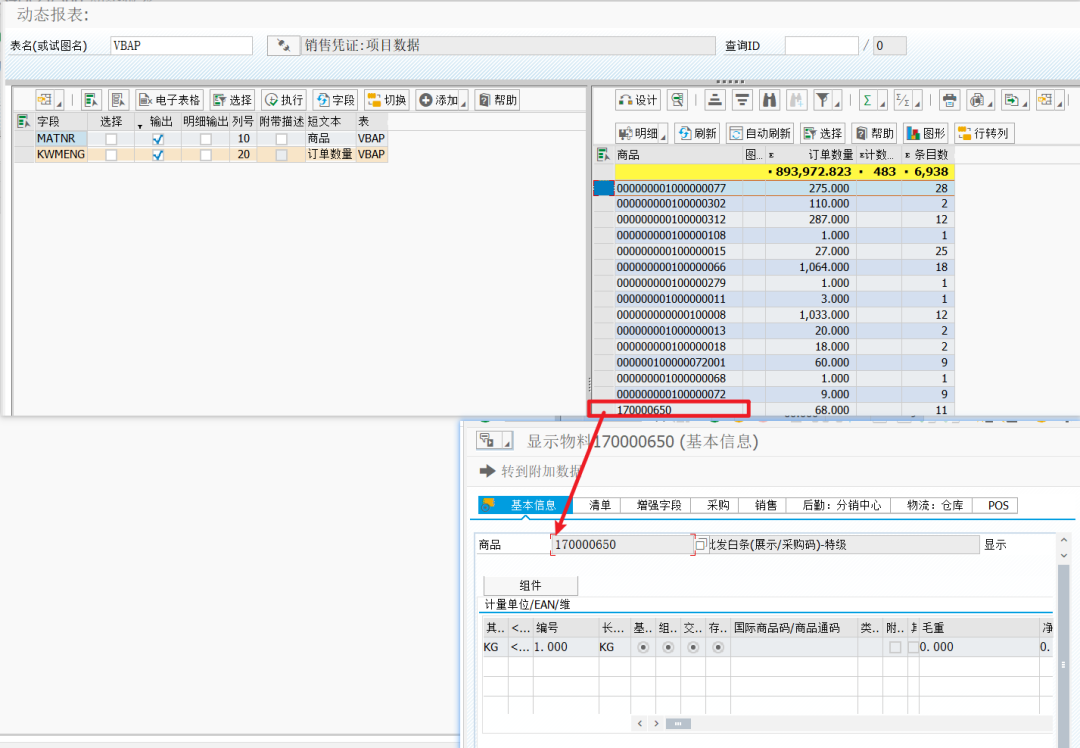Click the sigma total icon
Image resolution: width=1080 pixels, height=748 pixels.
(868, 101)
